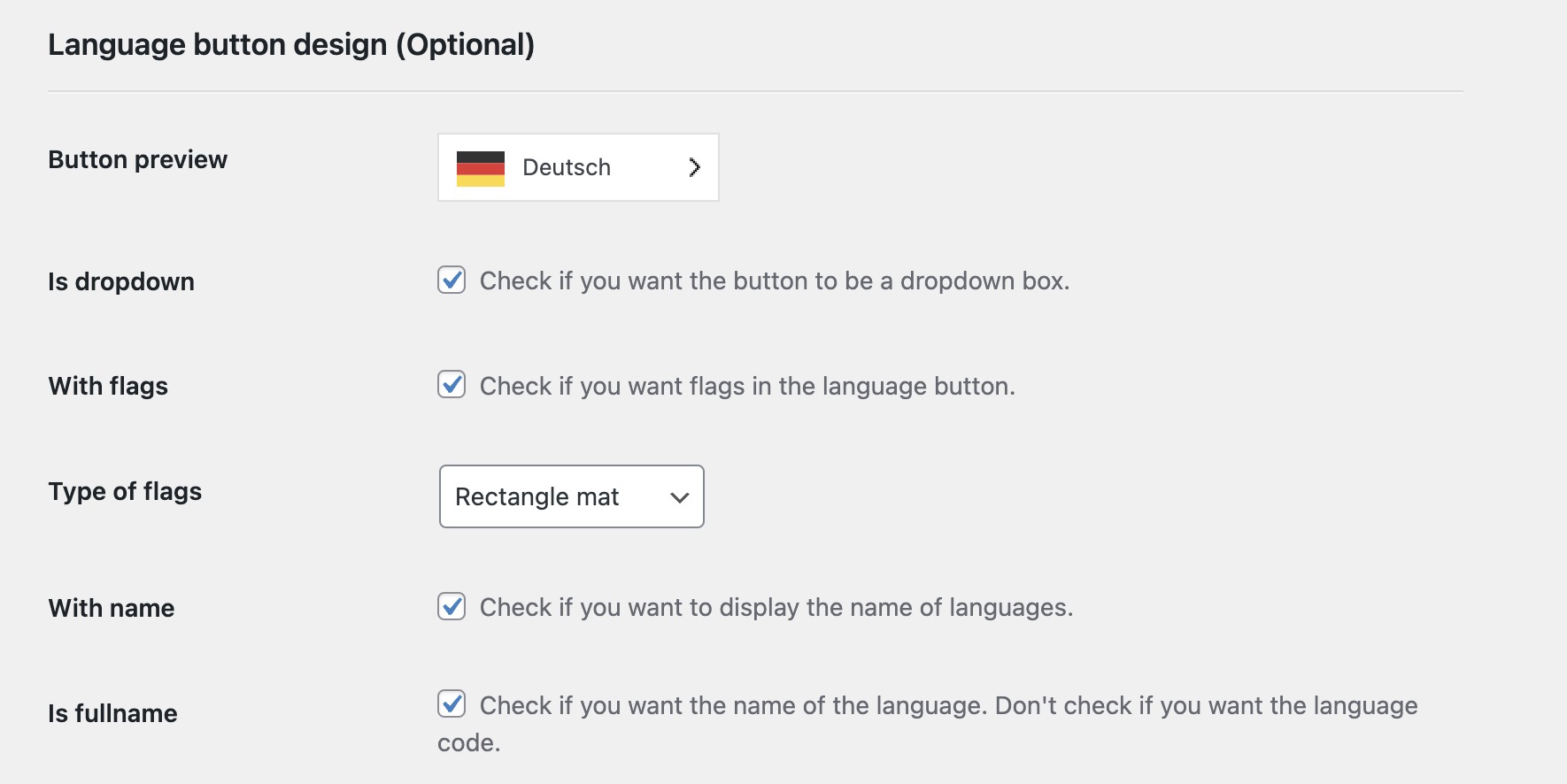Click the Is dropdown row label
This screenshot has width=1567, height=784.
(x=121, y=281)
